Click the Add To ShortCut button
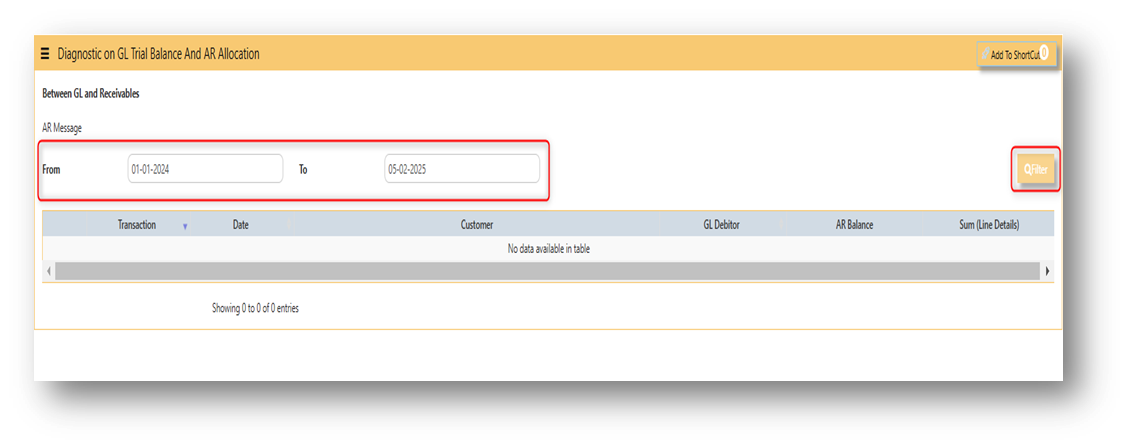The image size is (1129, 447). [x=1016, y=54]
